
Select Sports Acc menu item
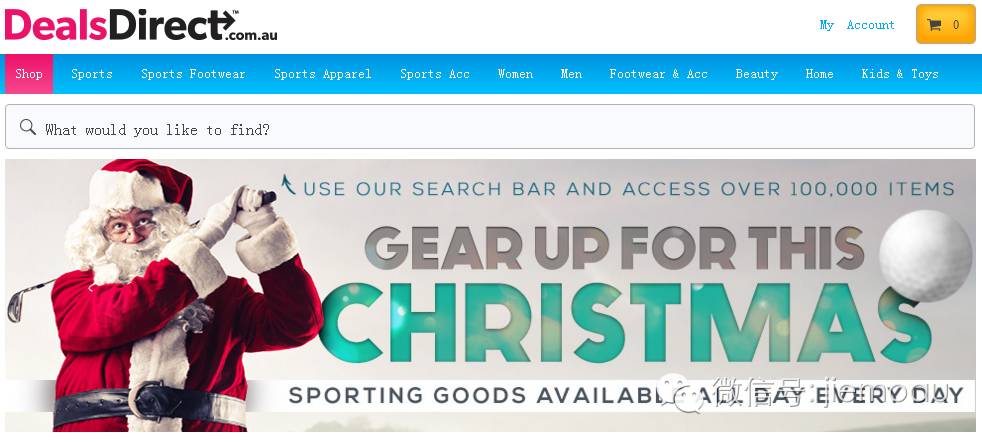[435, 74]
